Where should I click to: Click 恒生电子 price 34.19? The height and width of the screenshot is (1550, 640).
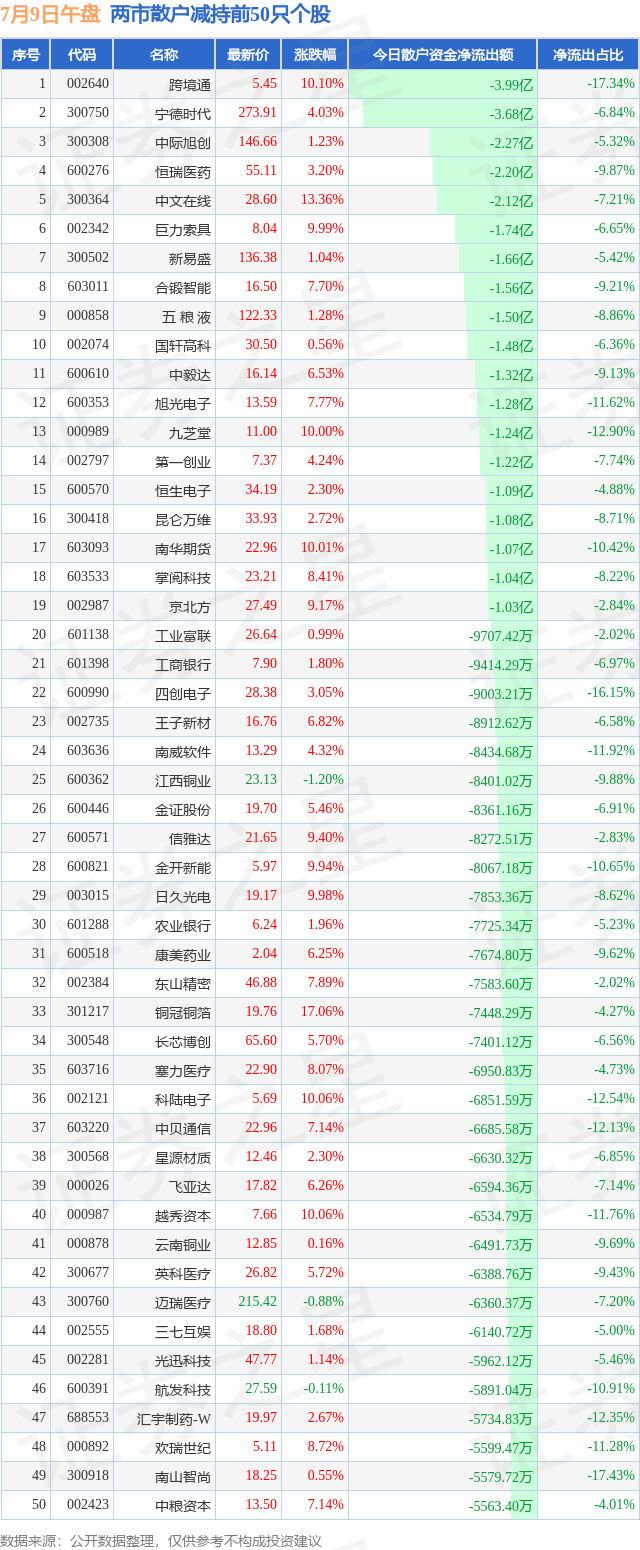(261, 490)
